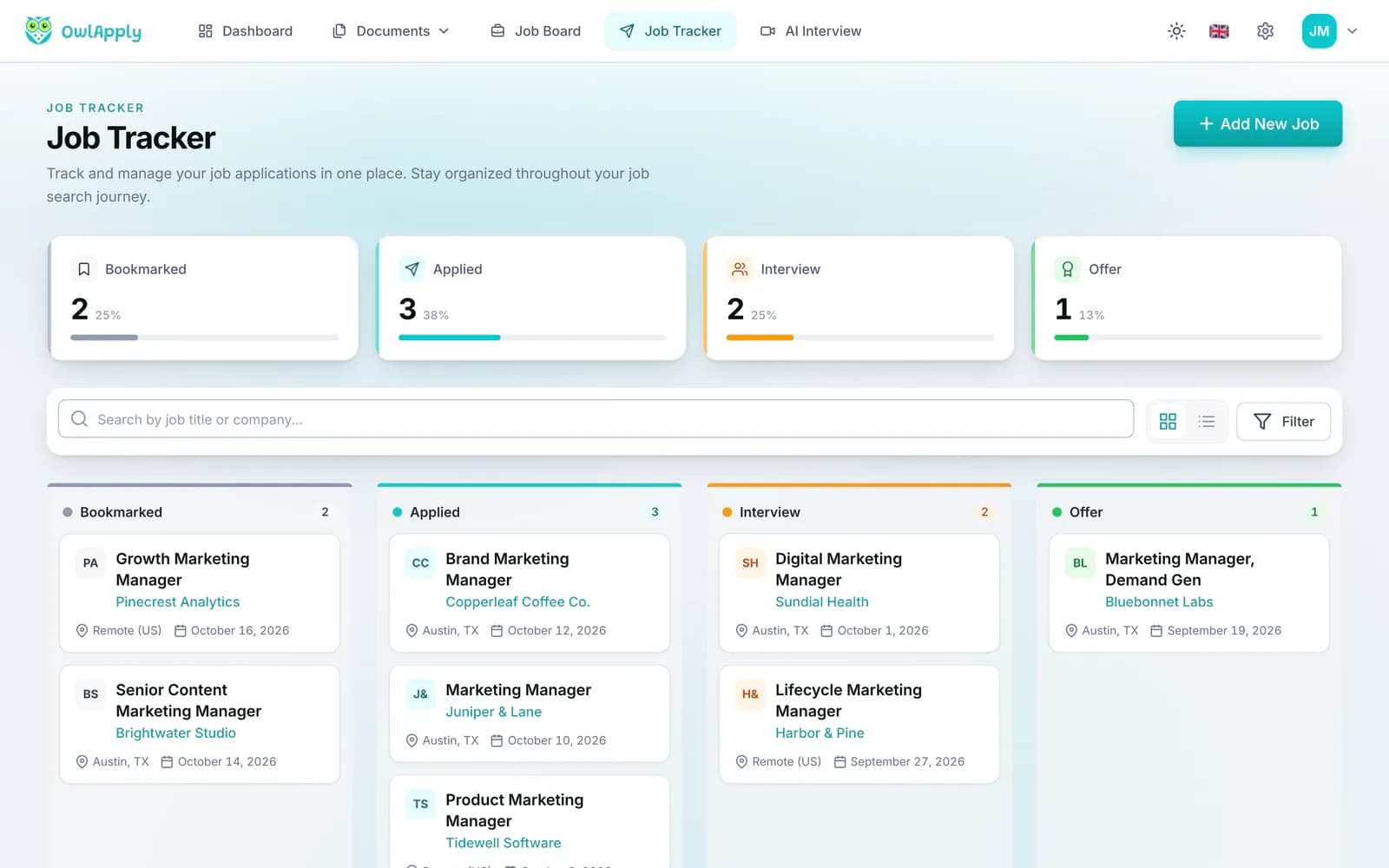Click the TS avatar on Tidewell card

pyautogui.click(x=420, y=804)
